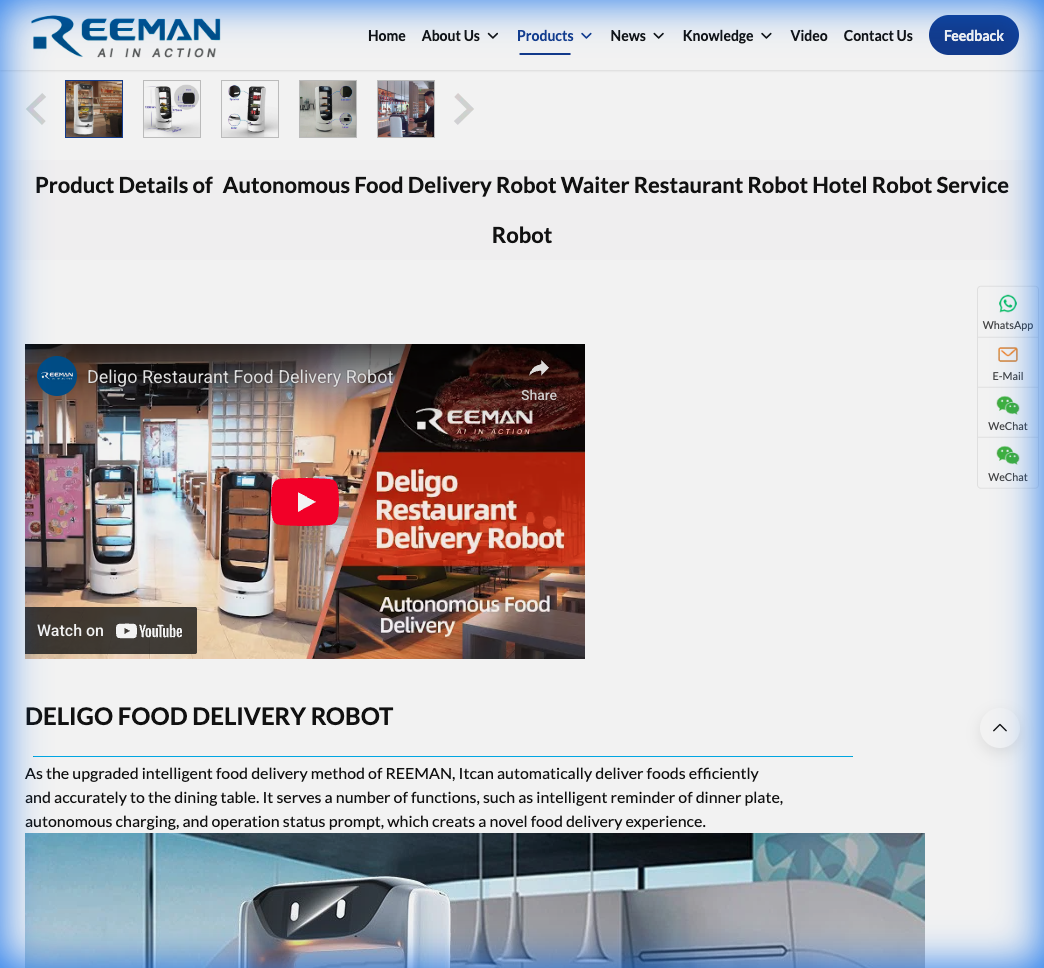Viewport: 1044px width, 968px height.
Task: Open the first WeChat icon
Action: coord(1007,412)
